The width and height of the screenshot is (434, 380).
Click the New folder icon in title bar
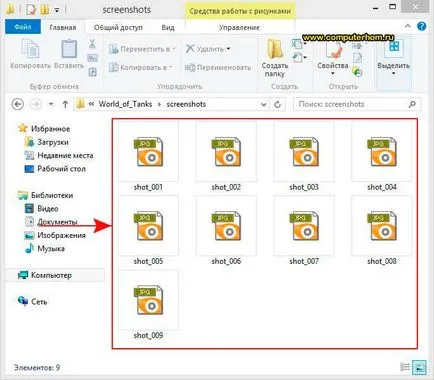pos(45,9)
